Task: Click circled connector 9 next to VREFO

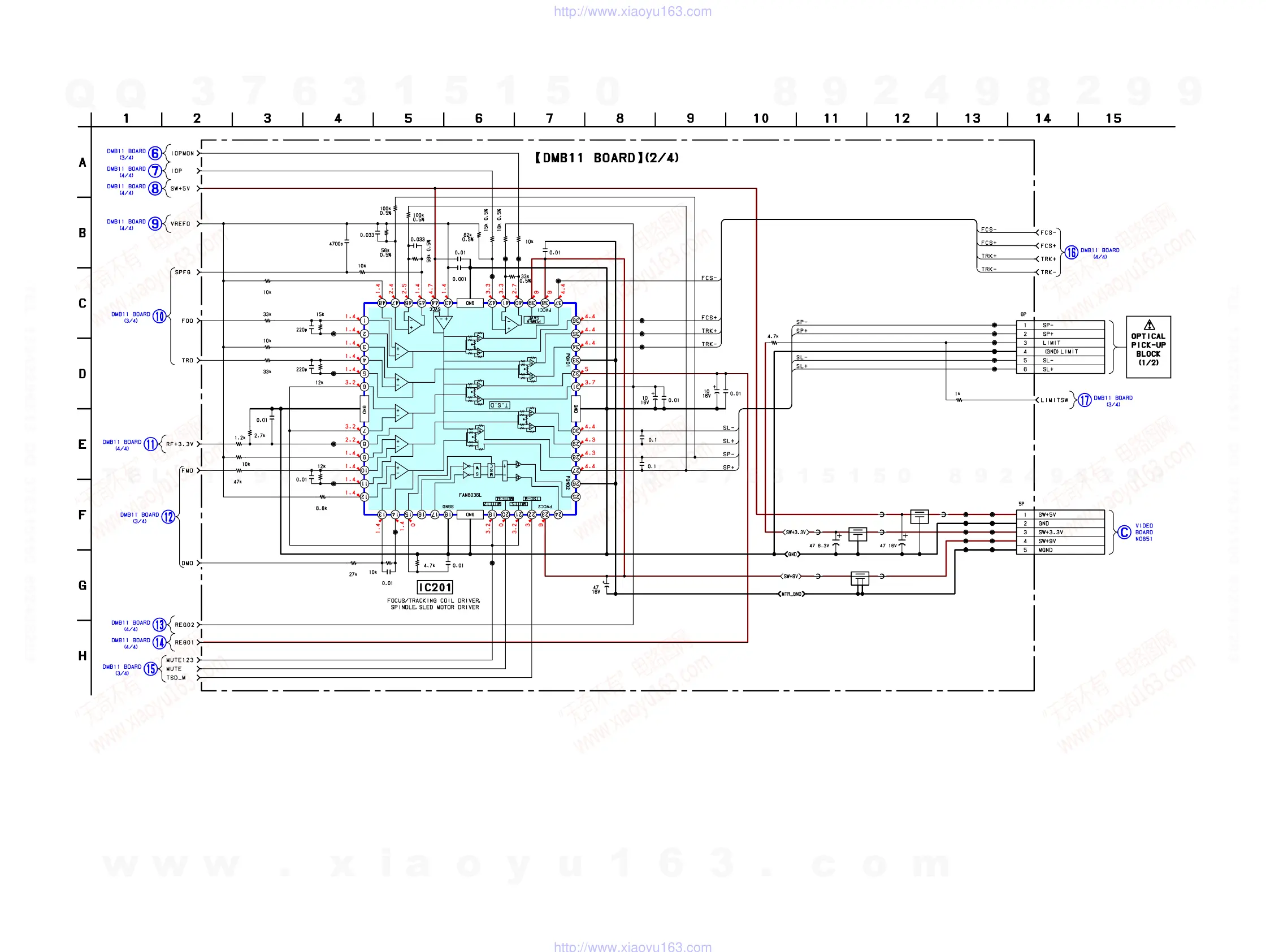Action: 154,224
